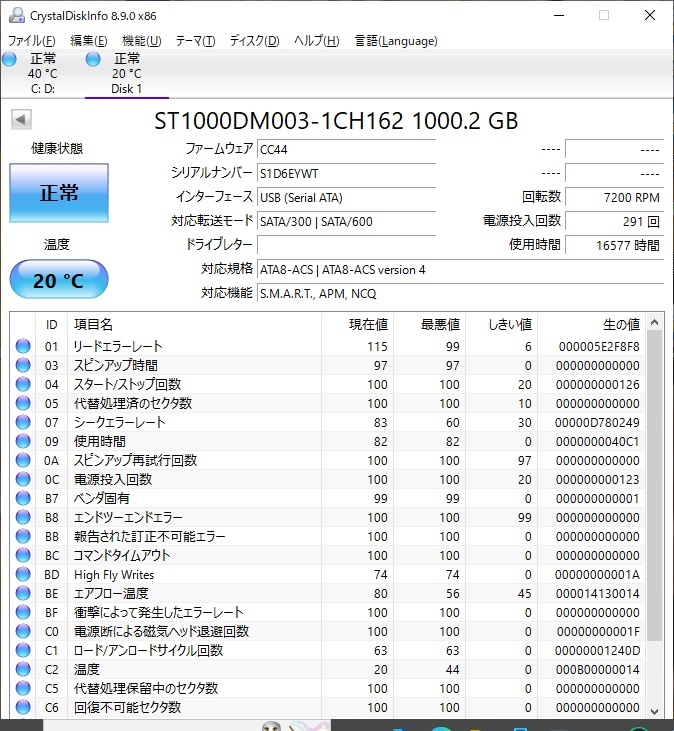674x731 pixels.
Task: Click status icon of row B7 ベンダ固有
Action: (x=23, y=498)
